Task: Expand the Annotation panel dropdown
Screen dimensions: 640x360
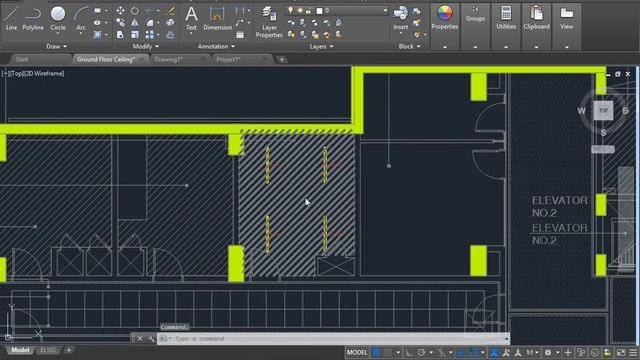Action: pos(216,47)
